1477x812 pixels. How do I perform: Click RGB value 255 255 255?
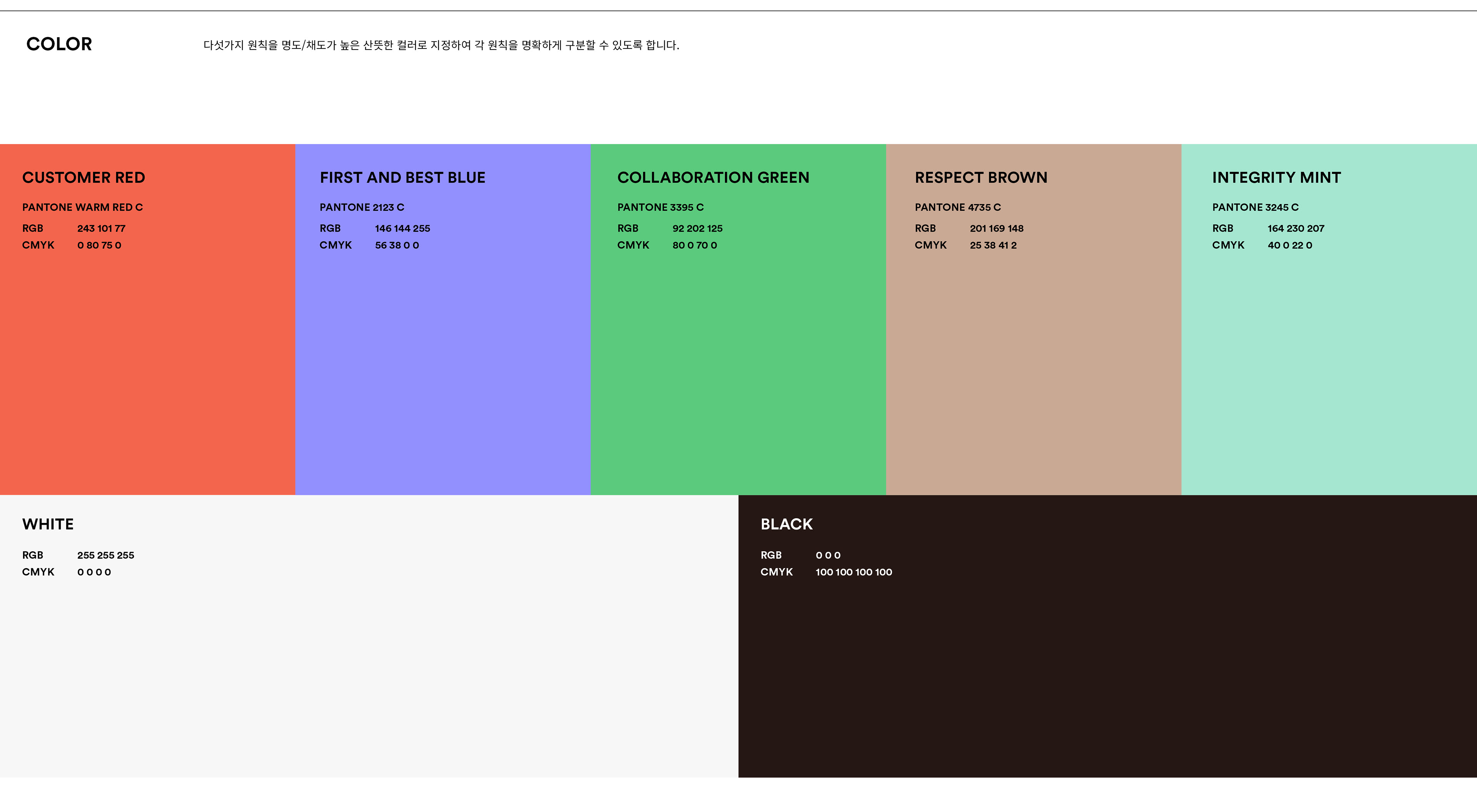tap(105, 555)
